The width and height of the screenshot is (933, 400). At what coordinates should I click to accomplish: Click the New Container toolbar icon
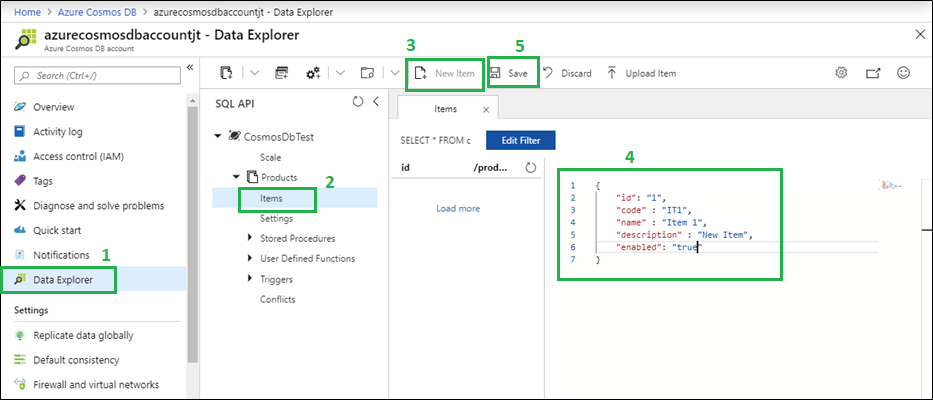coord(226,73)
